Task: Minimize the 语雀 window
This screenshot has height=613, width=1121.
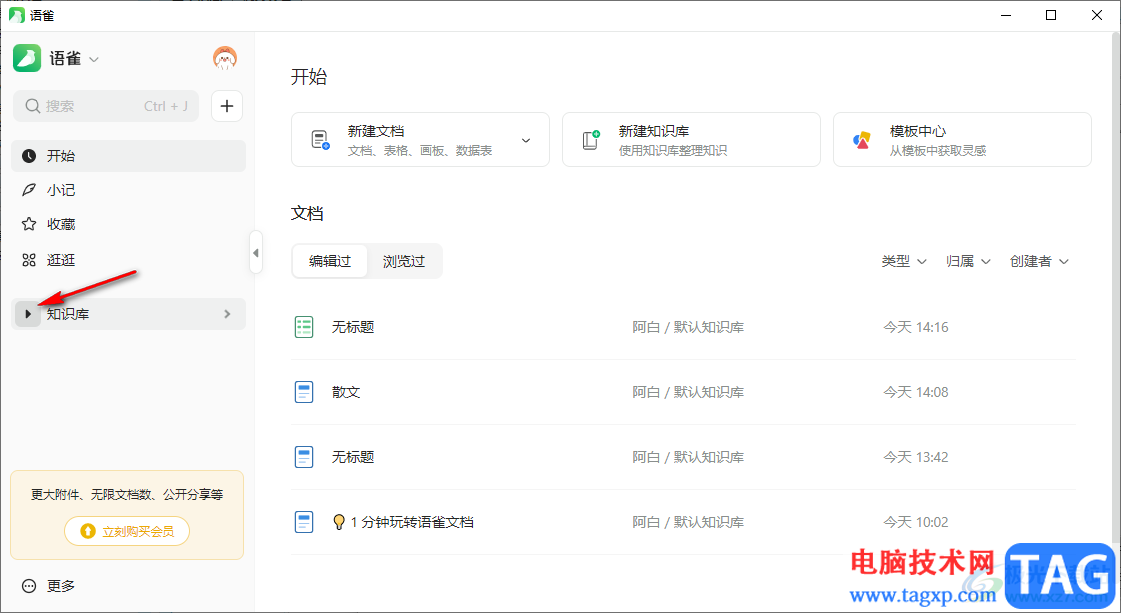Action: 1006,15
